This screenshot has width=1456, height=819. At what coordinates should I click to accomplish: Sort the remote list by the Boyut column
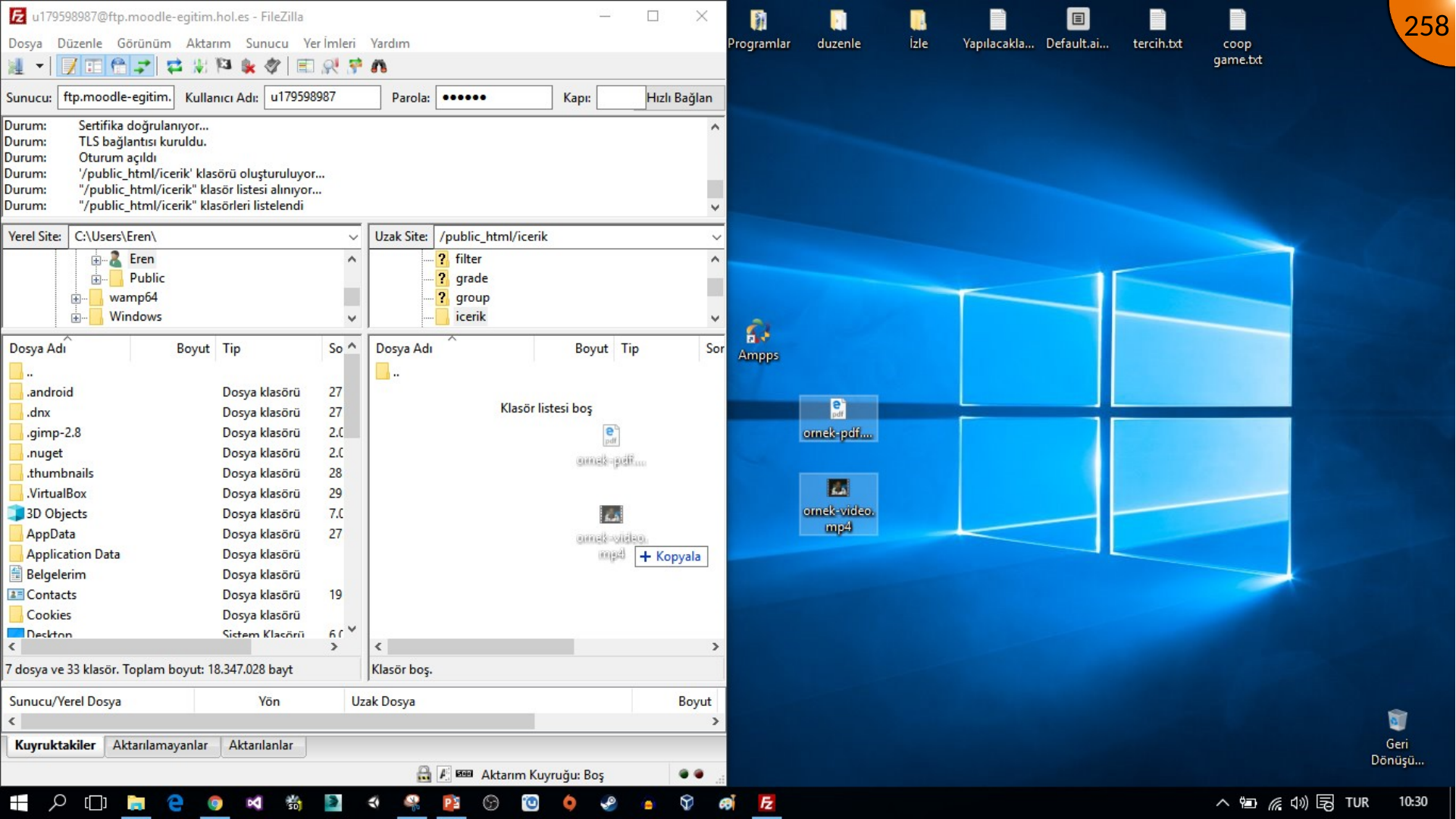coord(575,348)
